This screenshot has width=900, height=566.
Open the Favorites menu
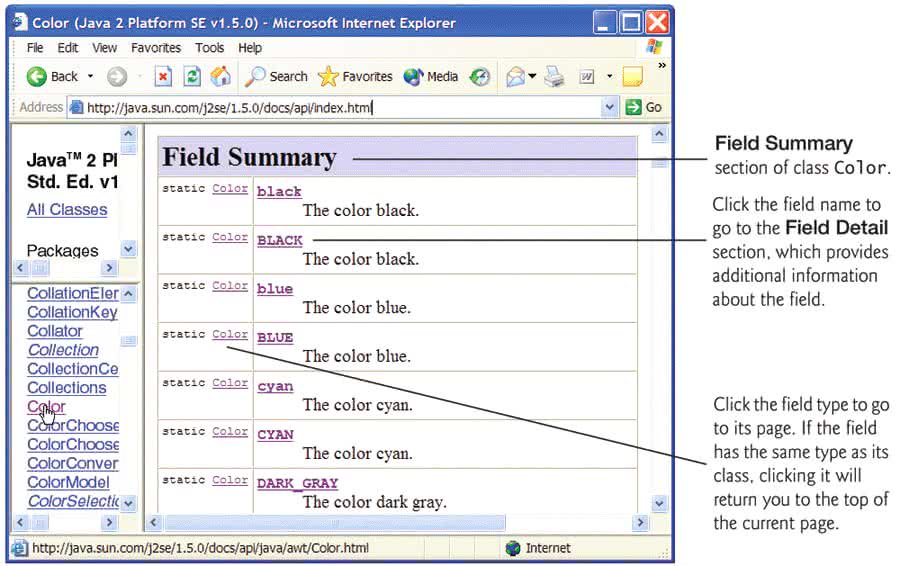coord(156,48)
